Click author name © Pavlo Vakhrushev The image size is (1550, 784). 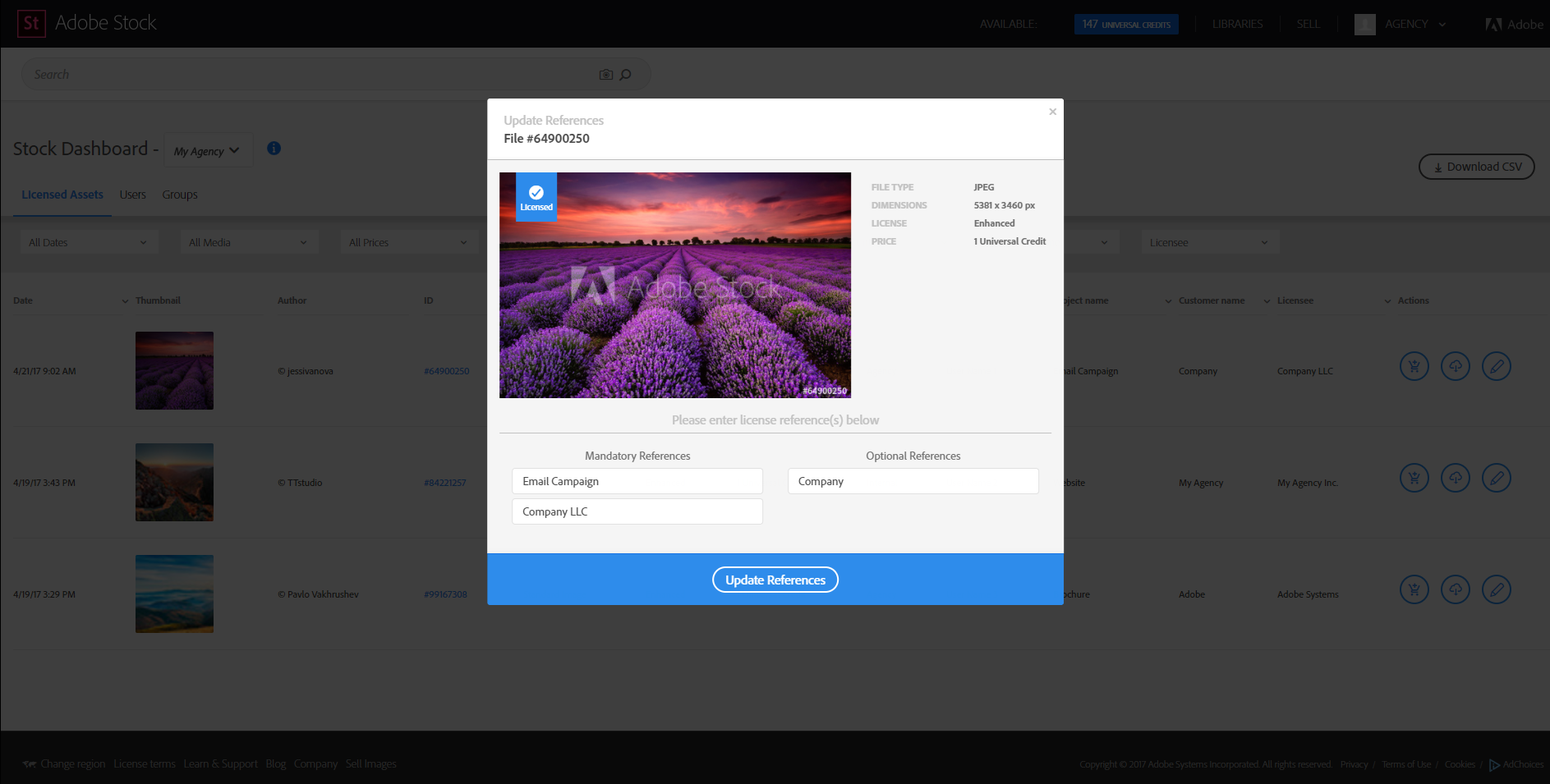318,594
